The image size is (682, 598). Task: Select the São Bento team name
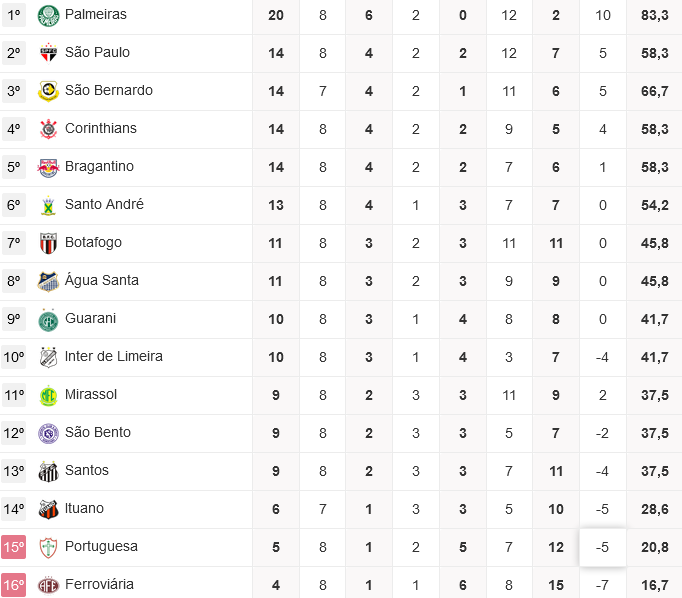(x=98, y=432)
